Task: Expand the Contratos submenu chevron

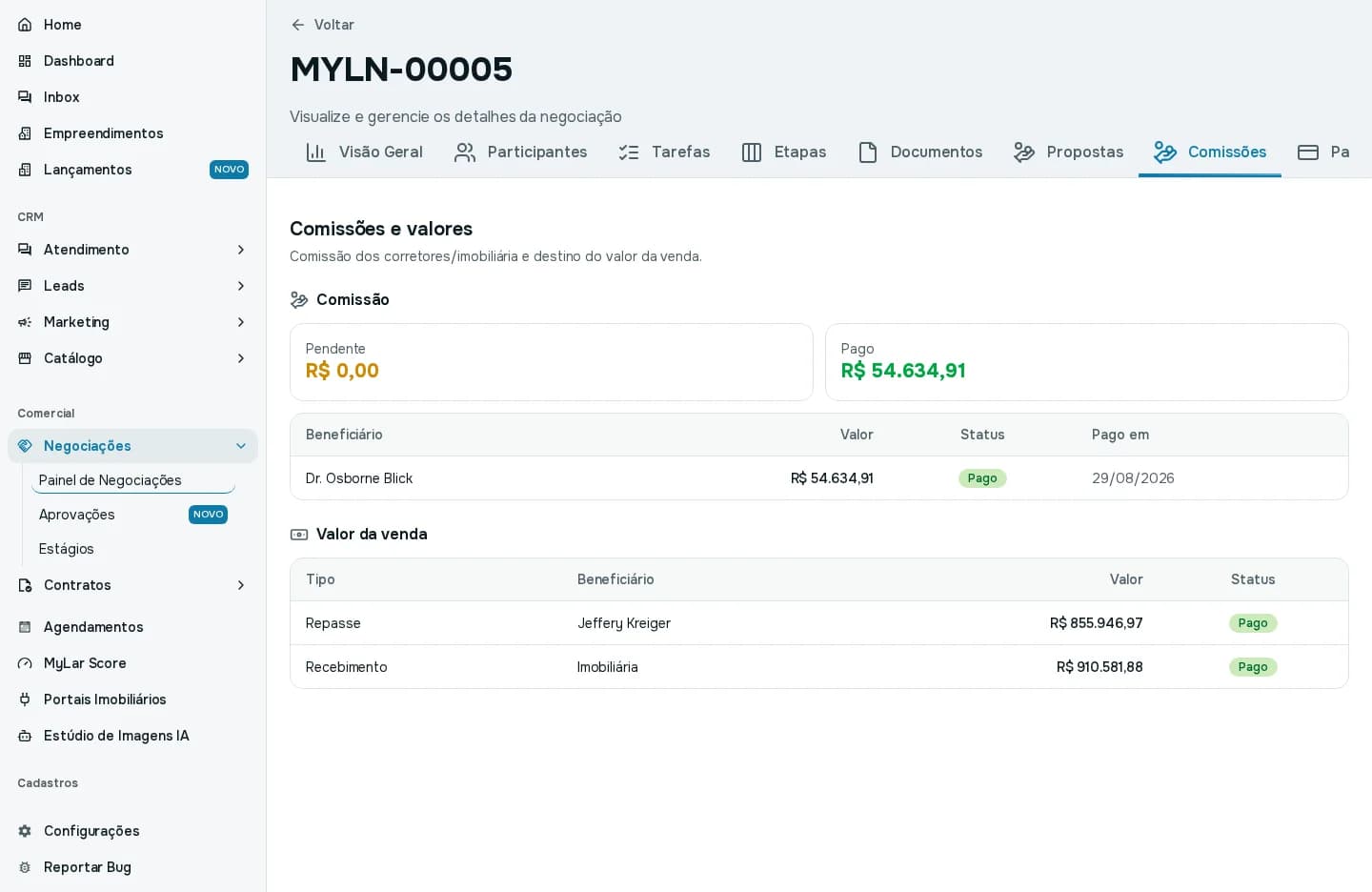Action: 241,585
